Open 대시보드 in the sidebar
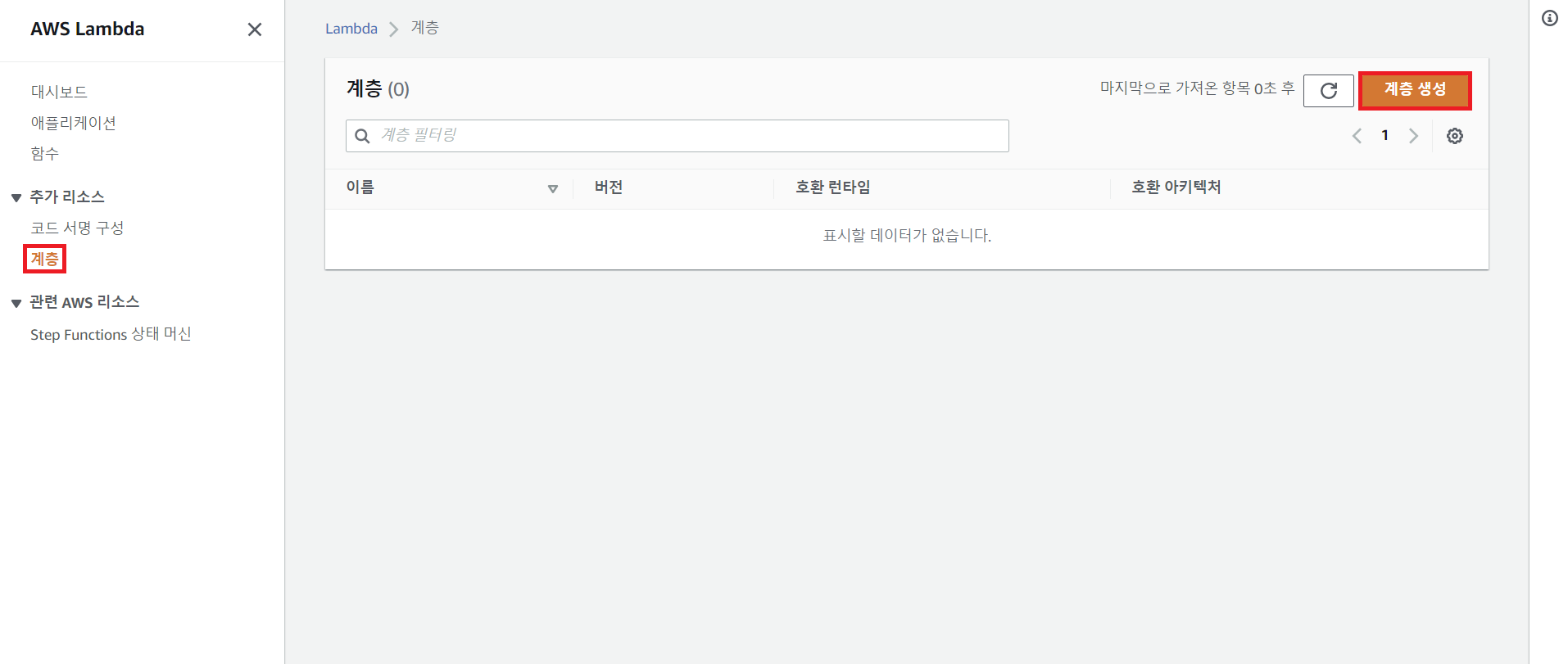The height and width of the screenshot is (664, 1568). pos(59,92)
